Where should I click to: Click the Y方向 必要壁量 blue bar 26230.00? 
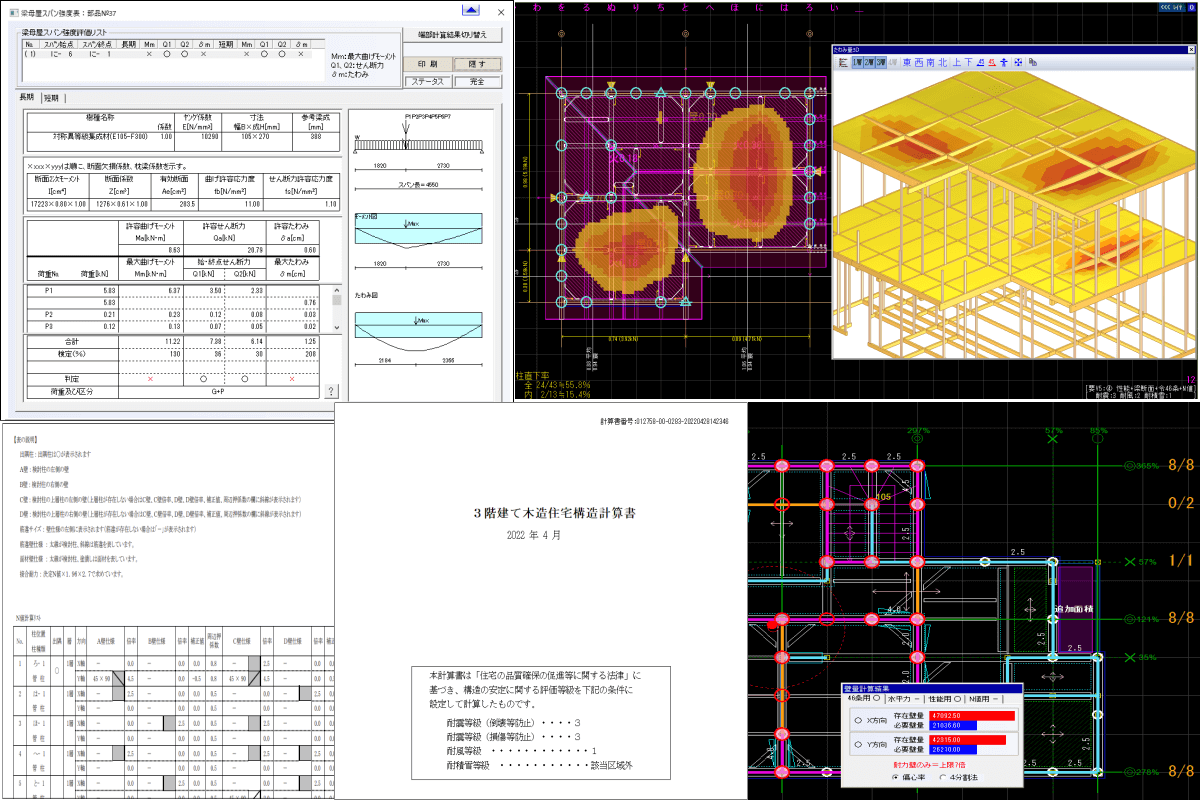point(953,749)
